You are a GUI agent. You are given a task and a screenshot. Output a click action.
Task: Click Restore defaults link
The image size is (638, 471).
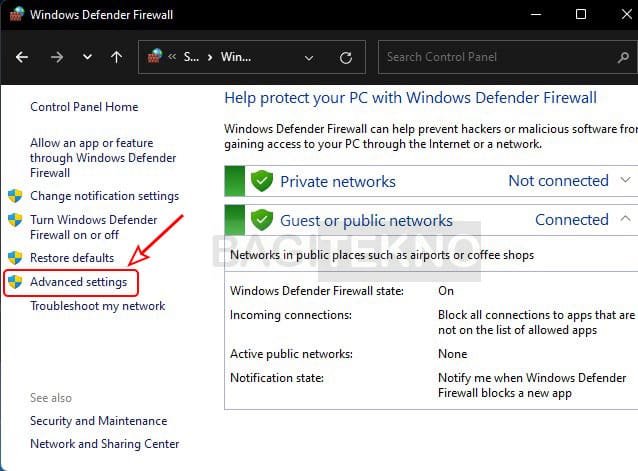72,258
